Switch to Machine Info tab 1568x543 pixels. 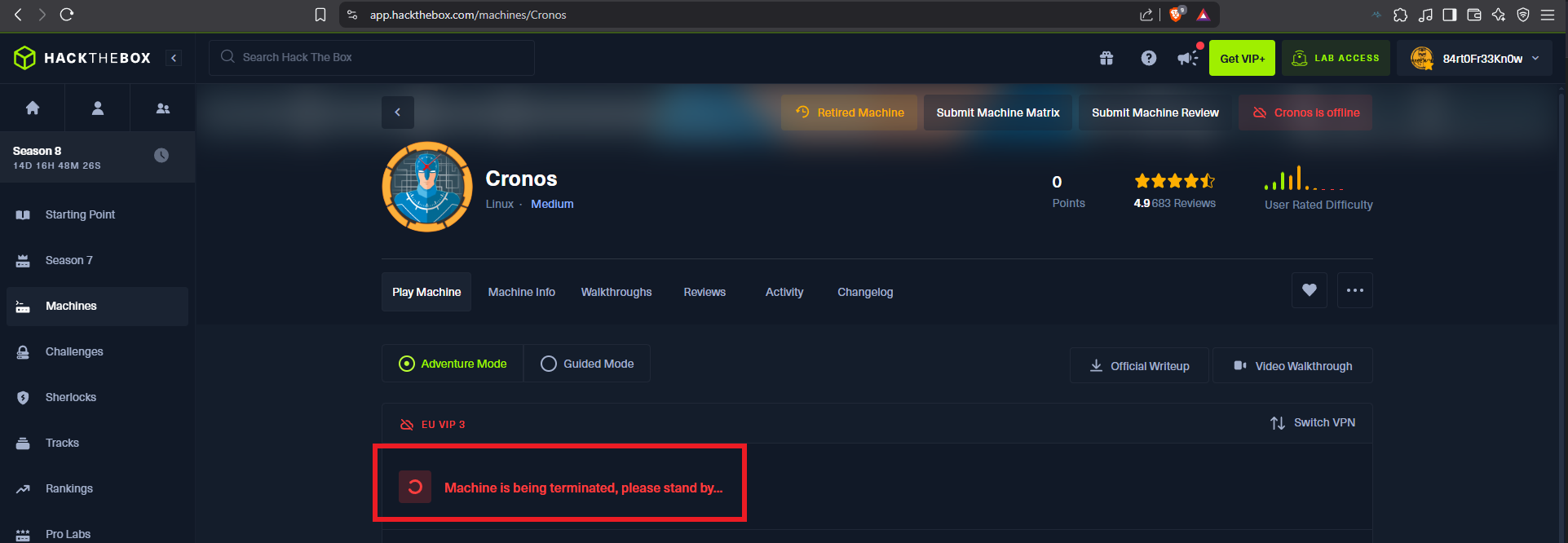coord(522,292)
